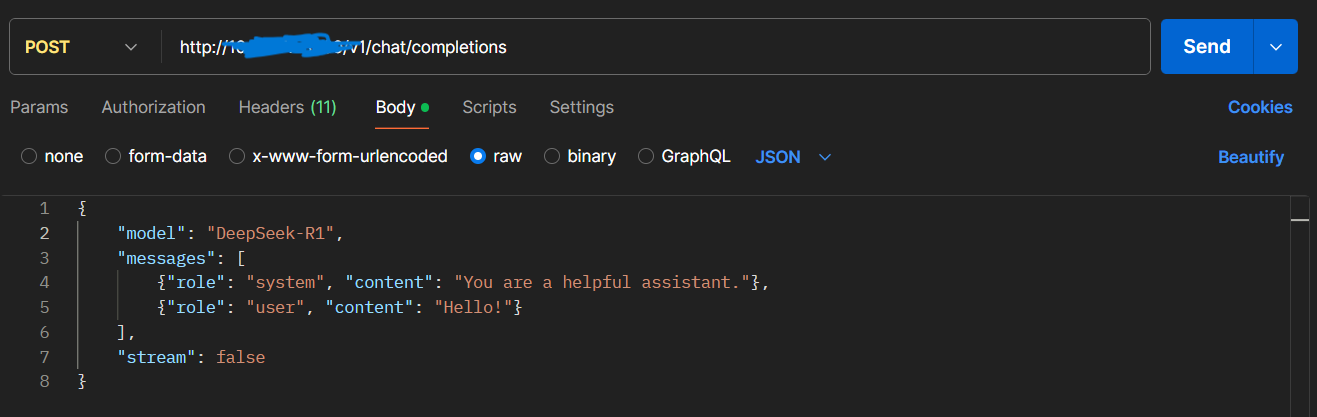Click line number 1 in editor gutter
The width and height of the screenshot is (1317, 417).
43,208
